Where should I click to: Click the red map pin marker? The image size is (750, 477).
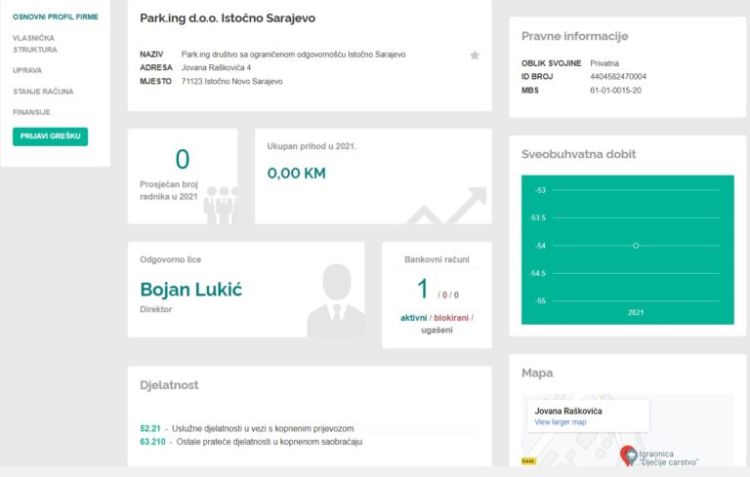(628, 455)
